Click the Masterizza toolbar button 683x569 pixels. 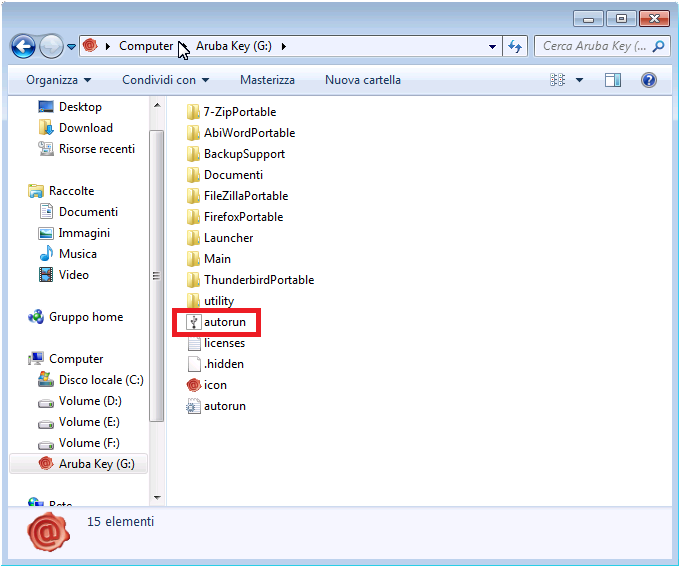pyautogui.click(x=267, y=80)
